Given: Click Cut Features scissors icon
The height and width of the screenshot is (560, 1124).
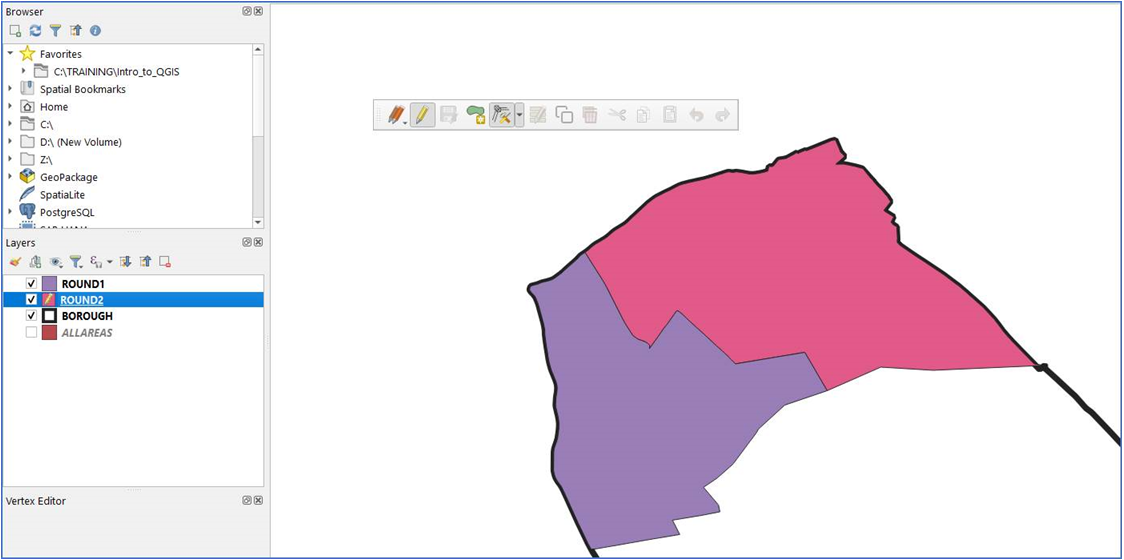Looking at the screenshot, I should point(616,115).
